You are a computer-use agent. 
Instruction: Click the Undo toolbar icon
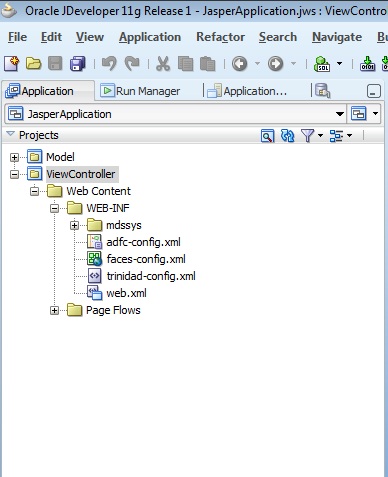coord(109,63)
